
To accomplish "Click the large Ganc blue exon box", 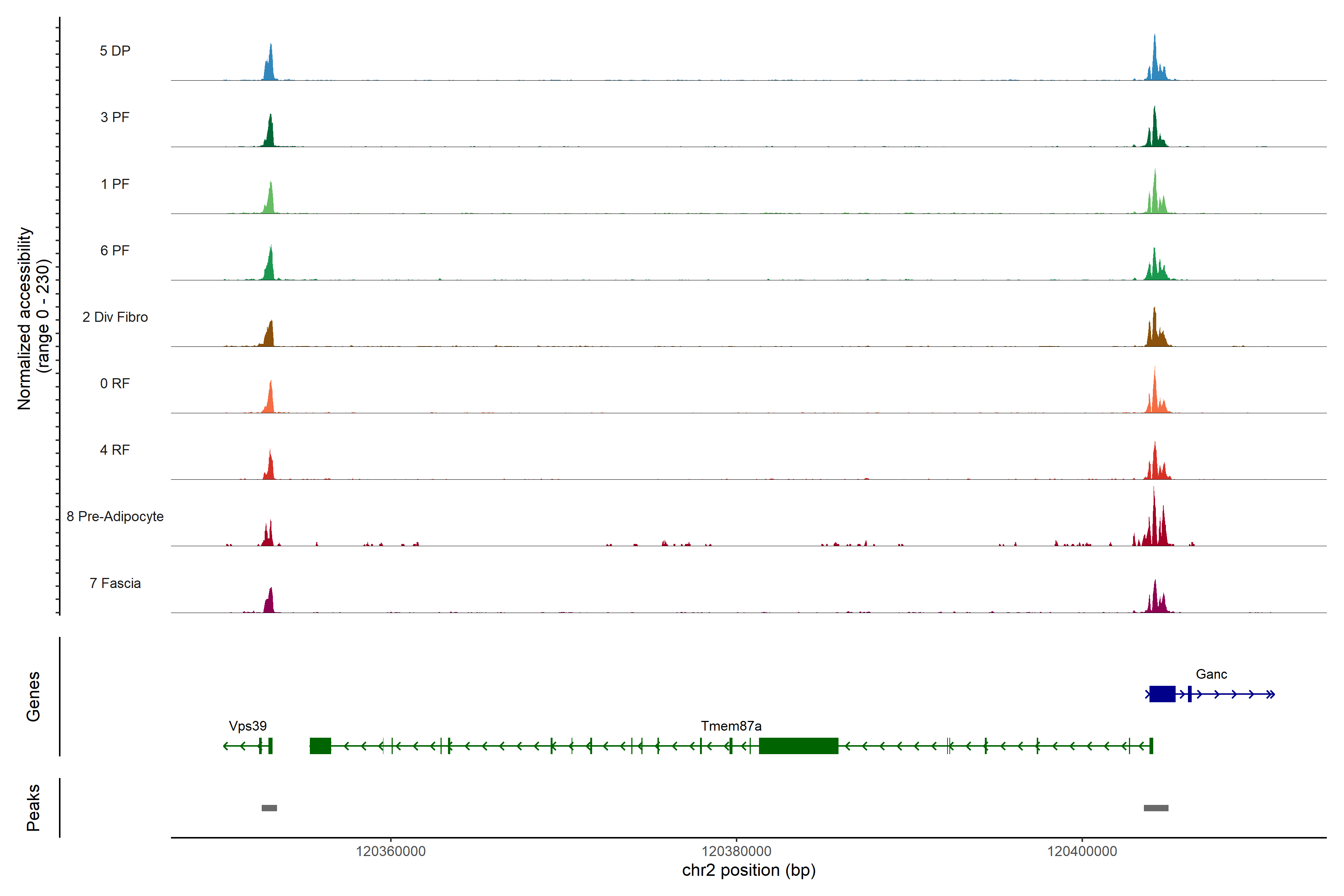I will [1162, 694].
